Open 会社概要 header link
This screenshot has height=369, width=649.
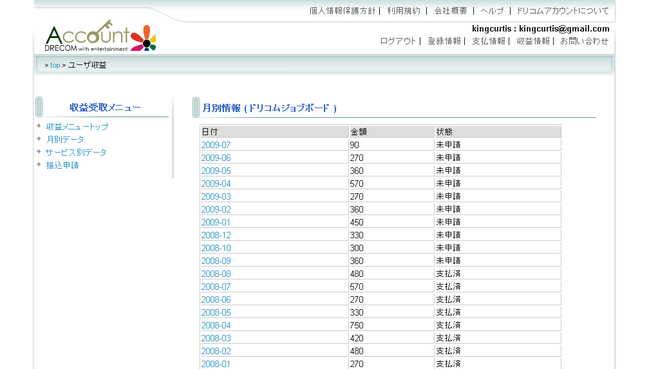click(x=450, y=11)
